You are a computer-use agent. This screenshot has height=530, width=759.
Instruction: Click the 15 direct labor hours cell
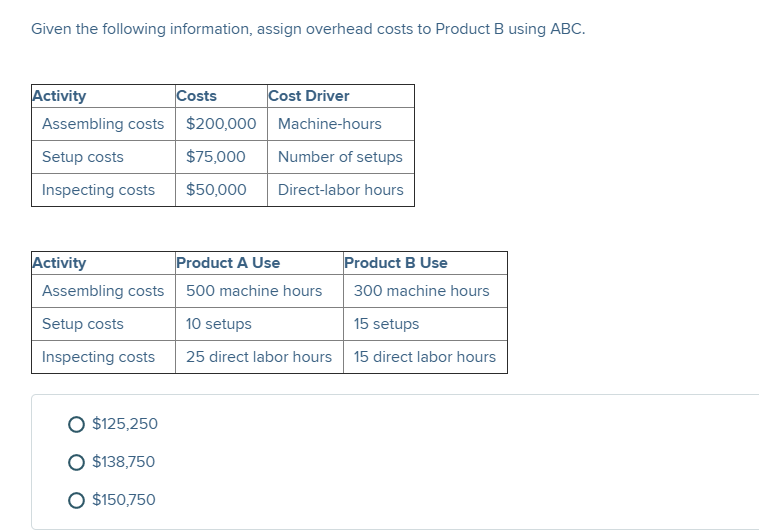(x=425, y=357)
